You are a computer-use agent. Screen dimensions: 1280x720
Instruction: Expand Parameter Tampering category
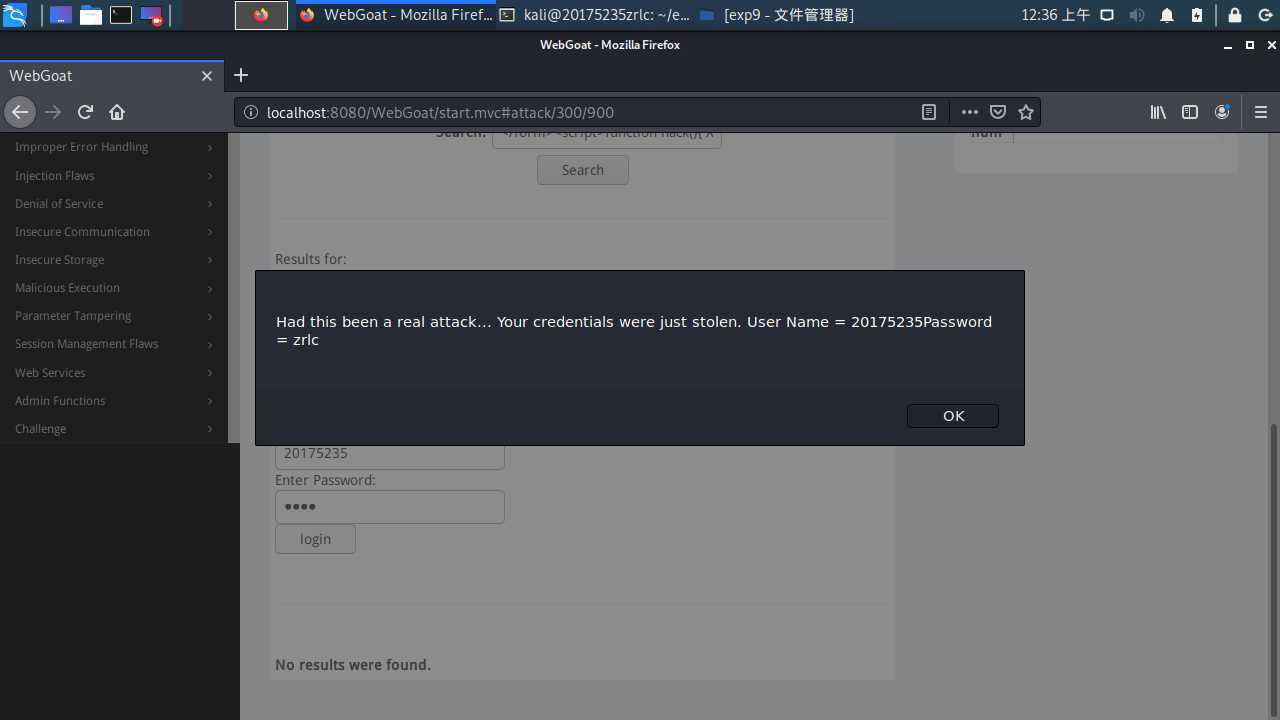click(x=114, y=315)
